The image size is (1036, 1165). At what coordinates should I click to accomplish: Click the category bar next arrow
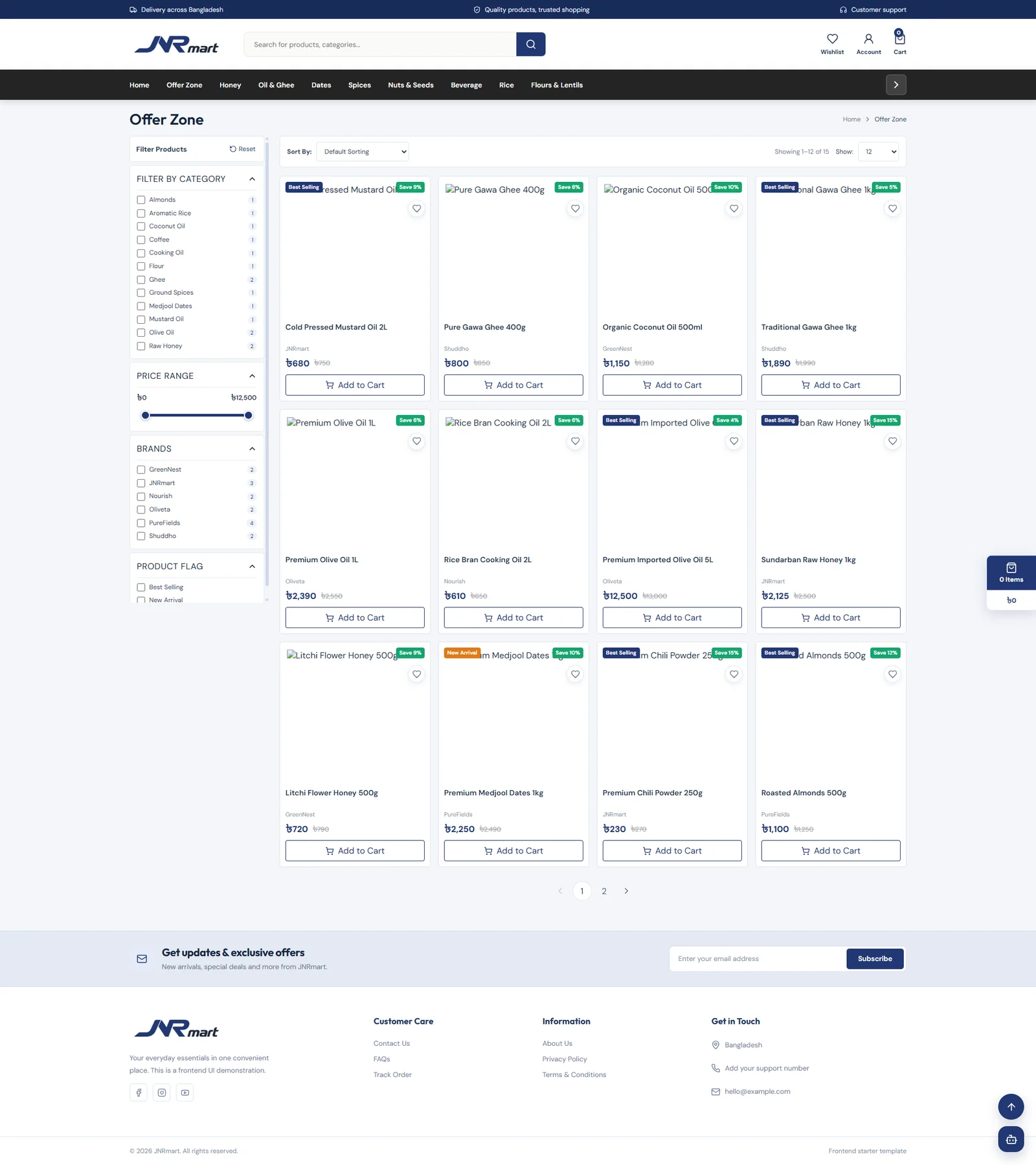coord(895,85)
